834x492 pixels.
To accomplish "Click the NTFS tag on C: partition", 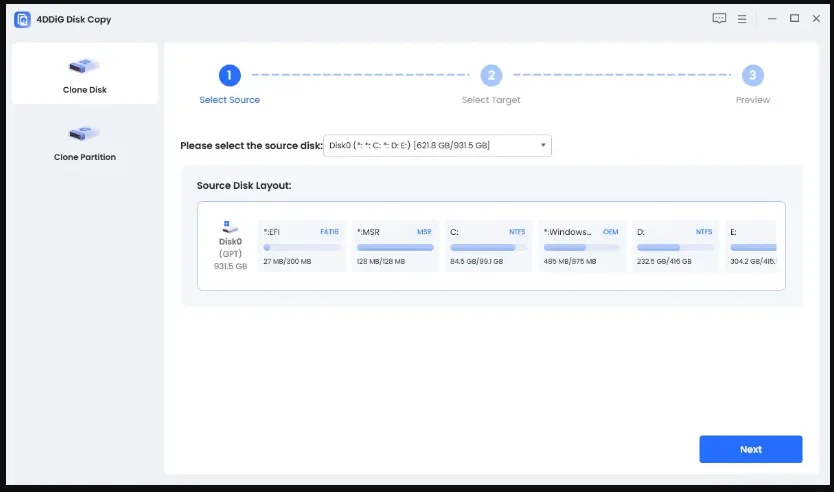I will point(517,232).
